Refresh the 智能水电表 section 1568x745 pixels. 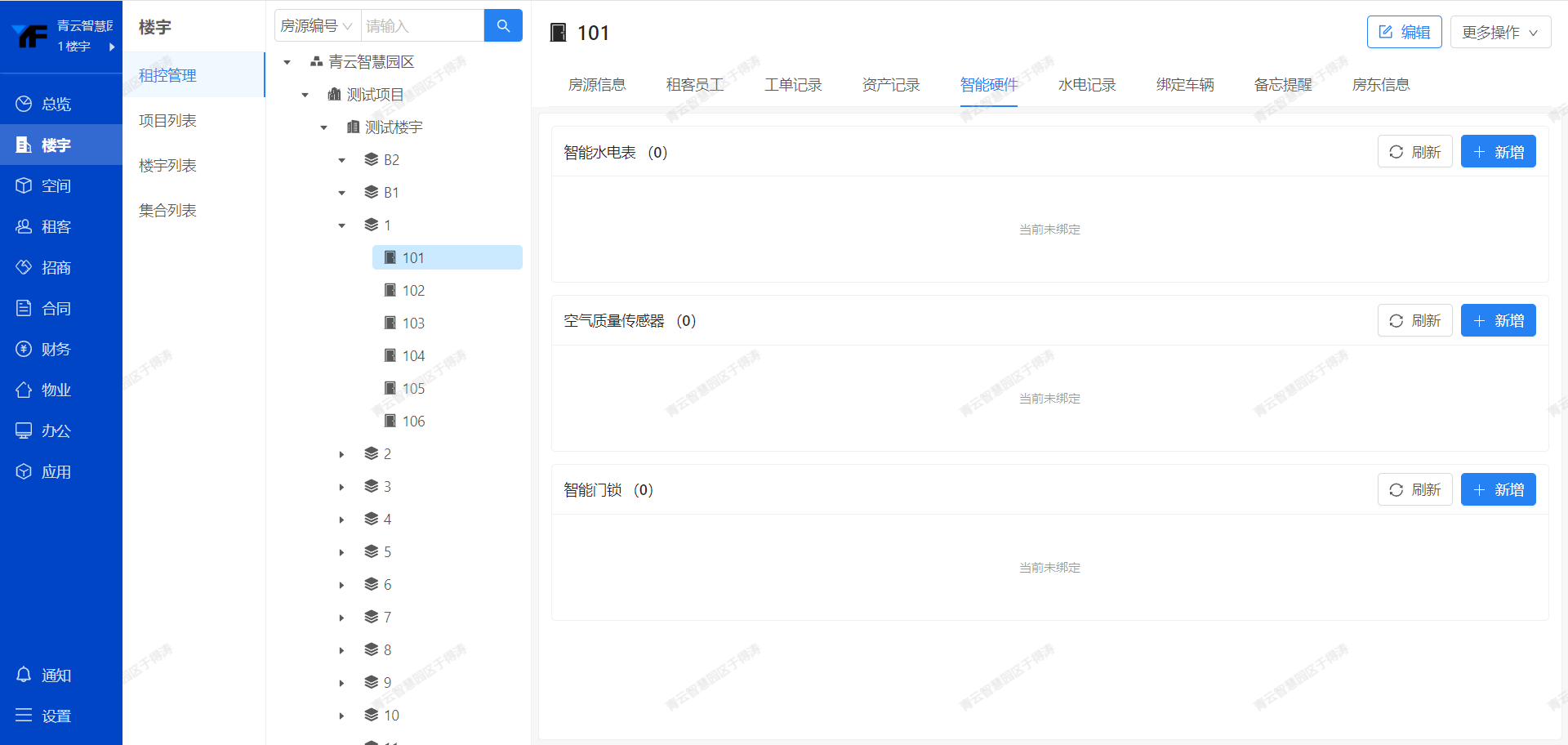1414,152
